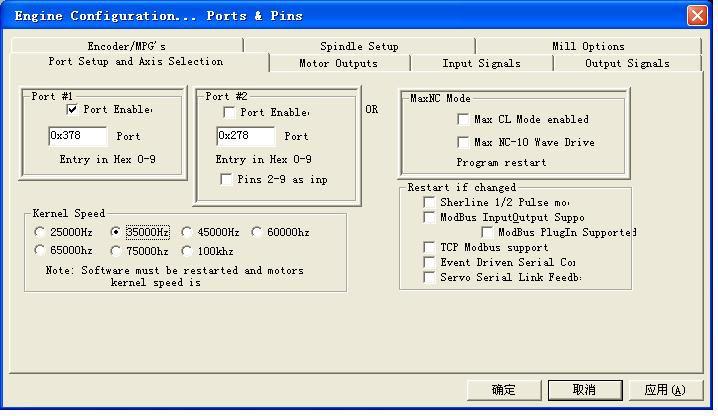Switch to the Output Signals tab
Image resolution: width=718 pixels, height=416 pixels.
[x=627, y=63]
